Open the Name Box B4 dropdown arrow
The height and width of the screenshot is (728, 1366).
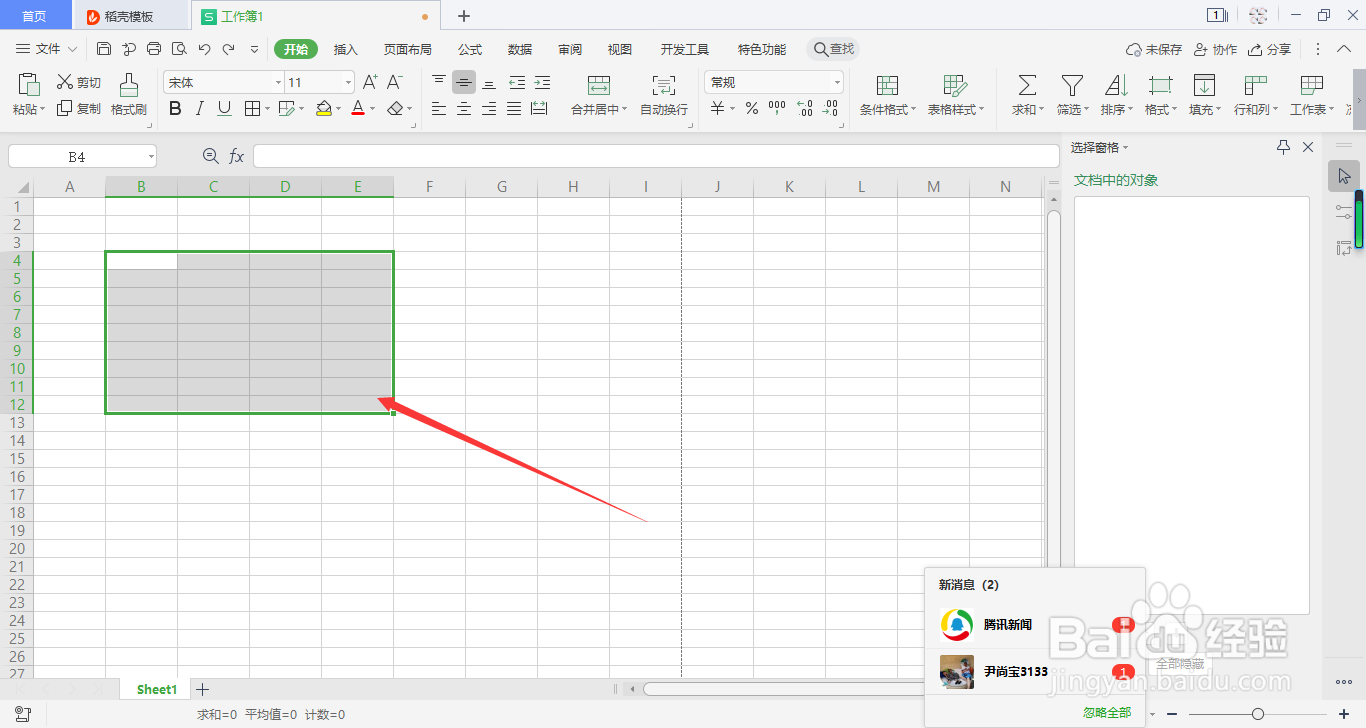point(151,157)
